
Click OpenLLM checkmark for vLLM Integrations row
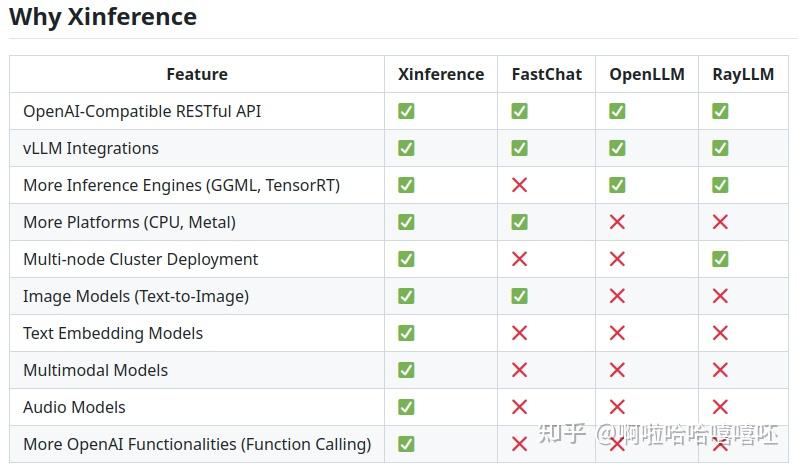(x=617, y=148)
